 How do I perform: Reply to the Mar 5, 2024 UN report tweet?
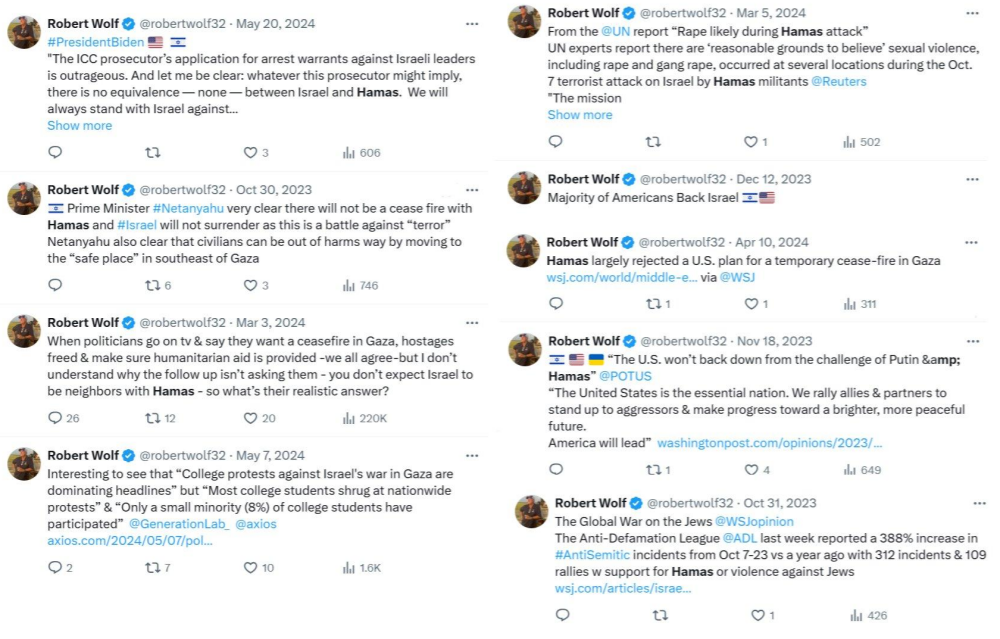coord(555,142)
